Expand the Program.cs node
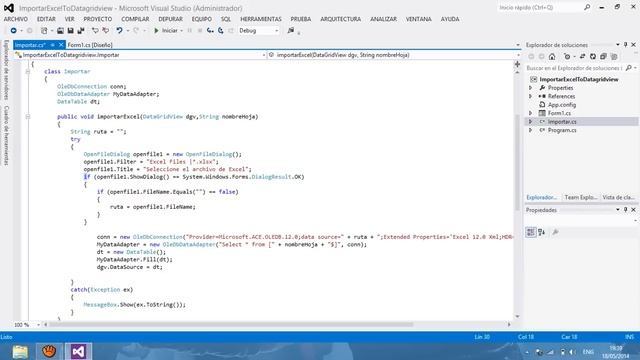The height and width of the screenshot is (360, 640). pyautogui.click(x=531, y=130)
